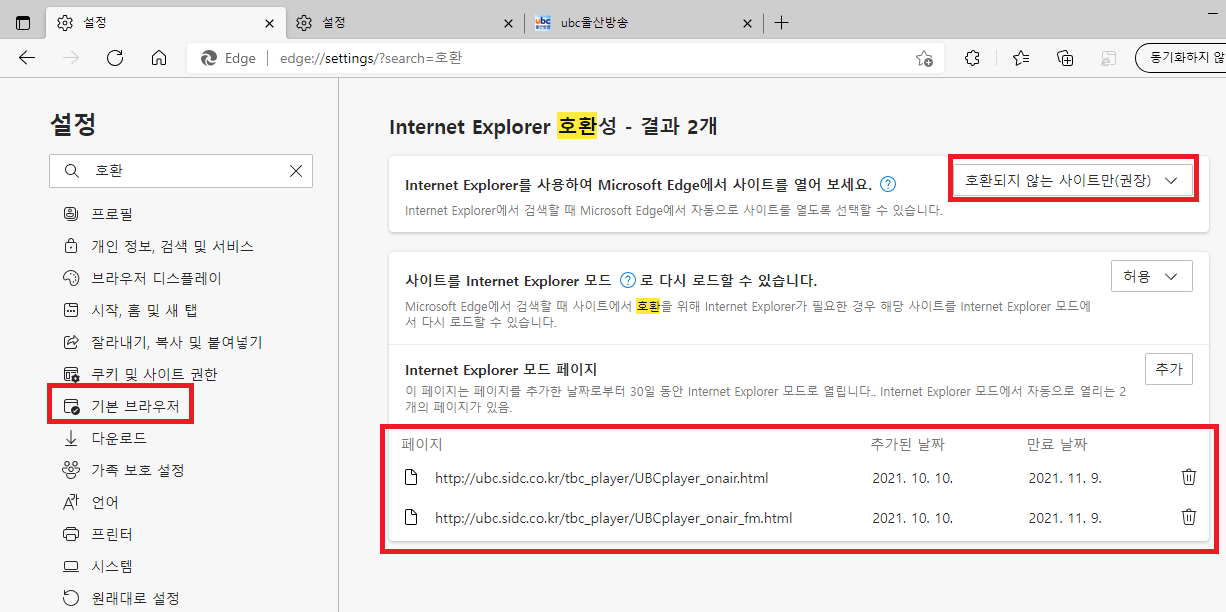
Task: Click the 페이지 column header
Action: click(422, 444)
